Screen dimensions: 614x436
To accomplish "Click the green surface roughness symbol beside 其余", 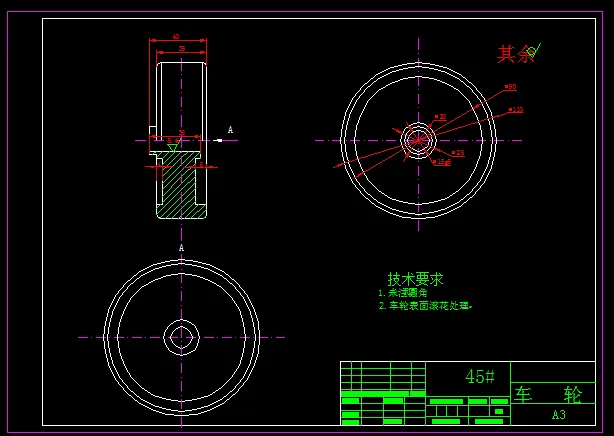I will 534,49.
